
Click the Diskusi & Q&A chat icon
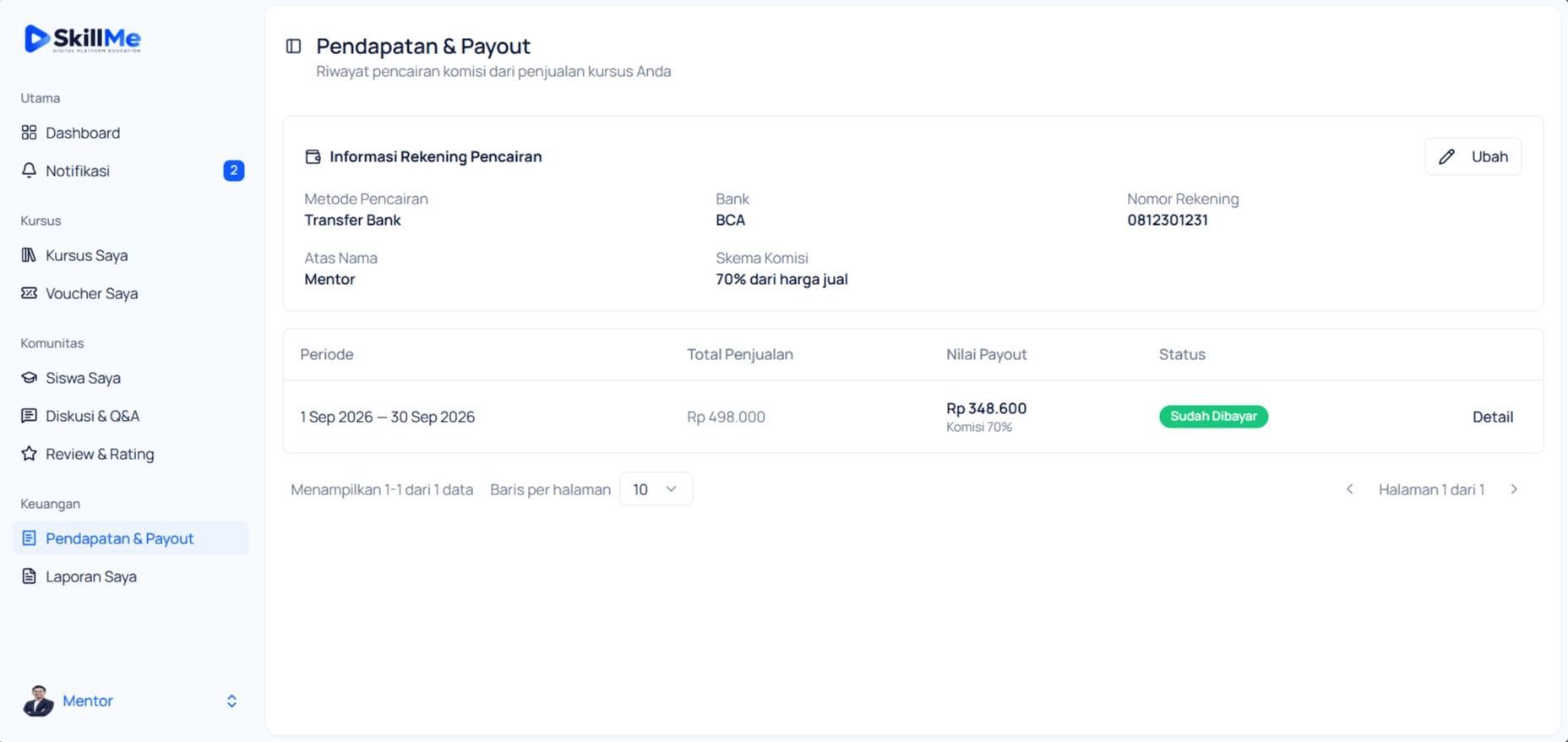(x=29, y=416)
